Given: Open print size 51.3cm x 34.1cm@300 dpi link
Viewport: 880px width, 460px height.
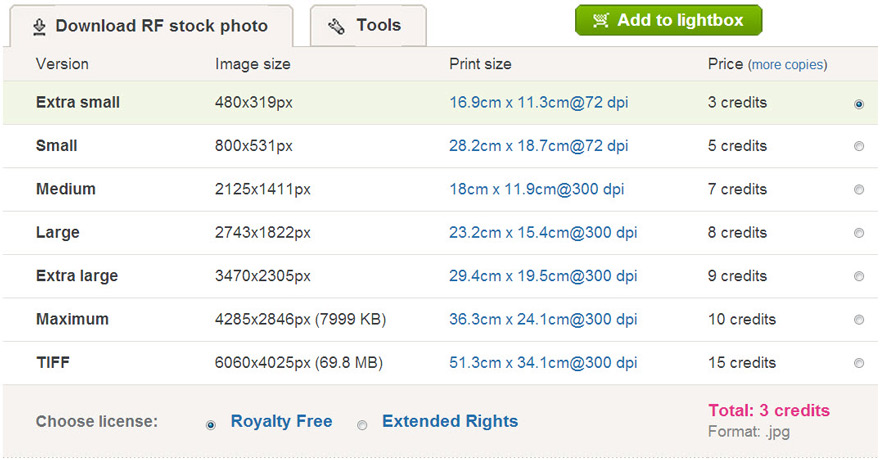Looking at the screenshot, I should click(543, 363).
